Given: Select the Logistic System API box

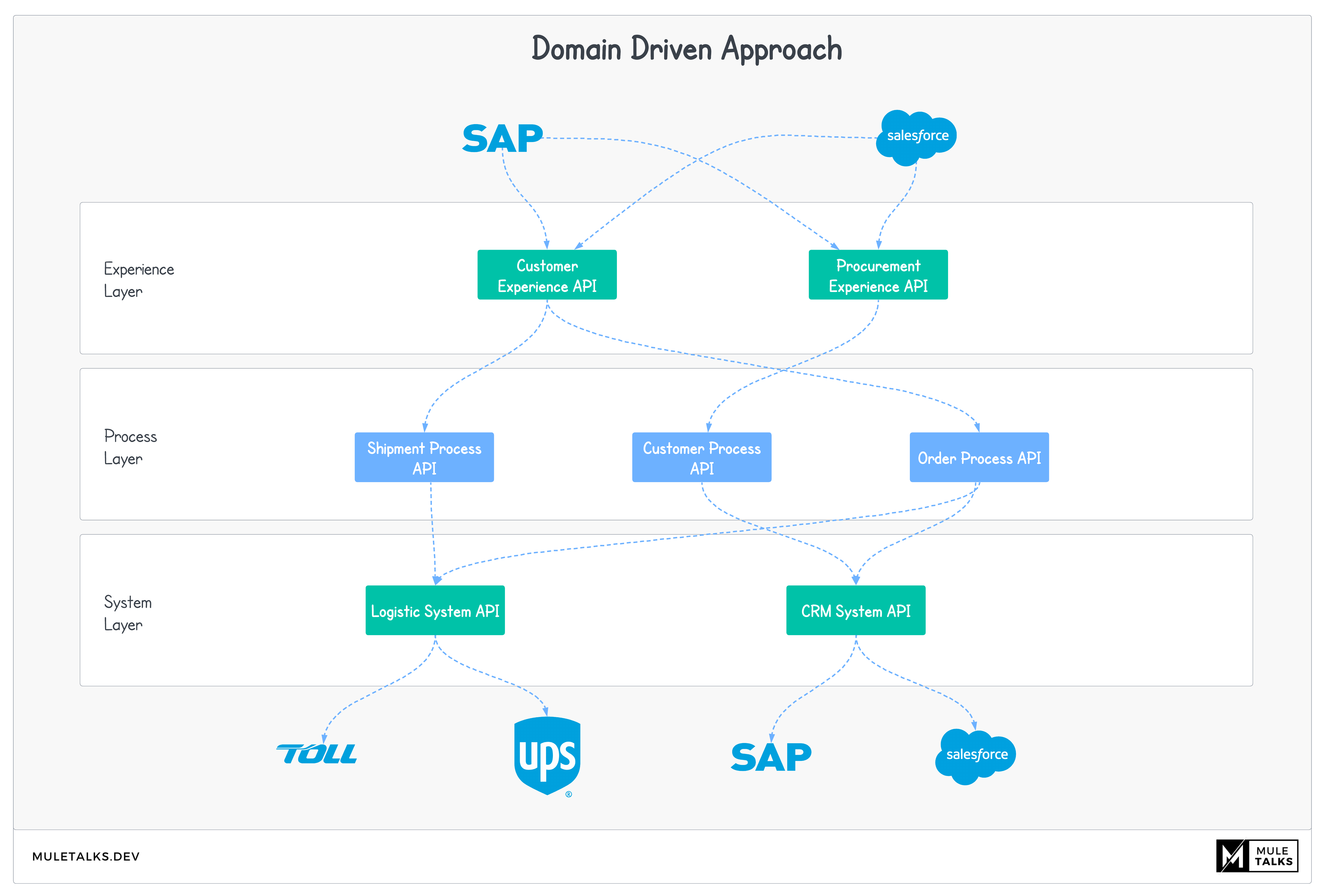Looking at the screenshot, I should click(x=435, y=611).
